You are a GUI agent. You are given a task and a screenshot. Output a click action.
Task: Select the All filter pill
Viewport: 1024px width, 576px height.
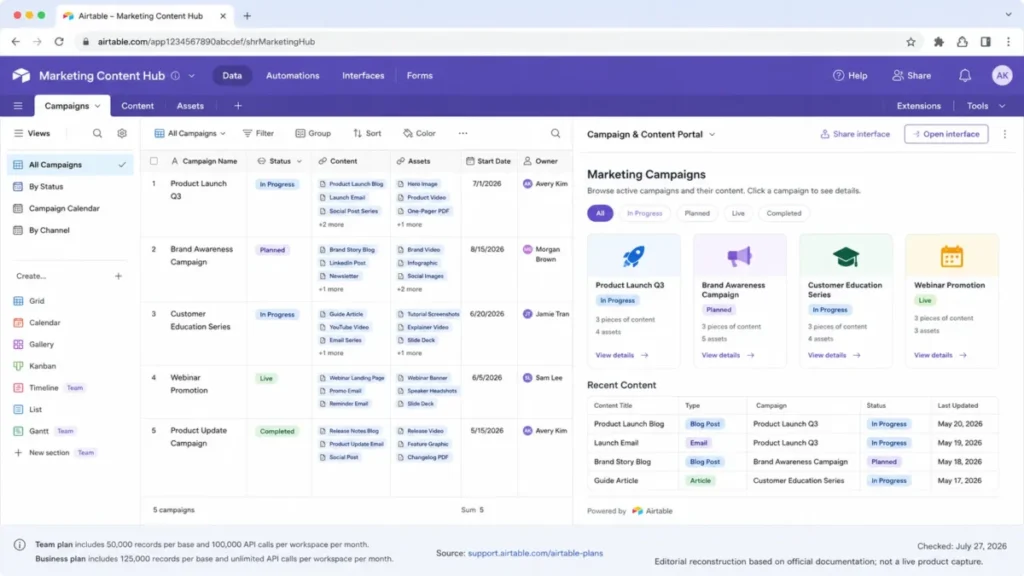coord(600,213)
